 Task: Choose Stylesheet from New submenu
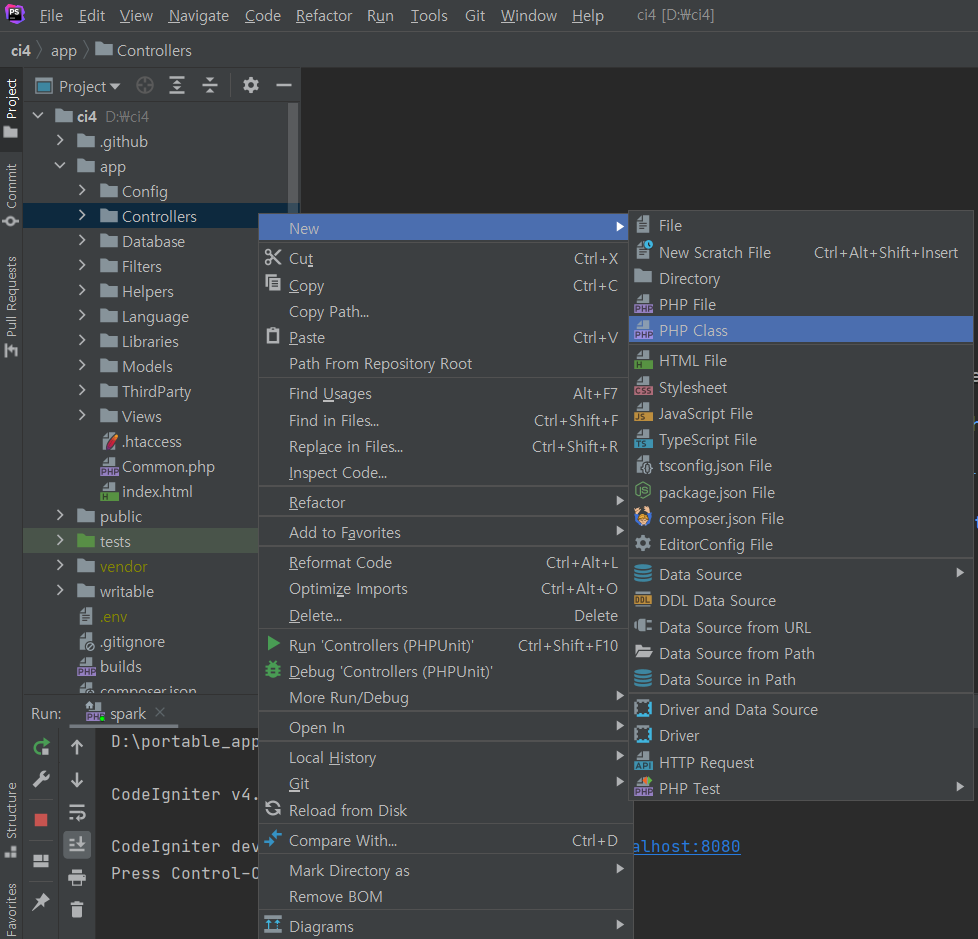pos(801,387)
